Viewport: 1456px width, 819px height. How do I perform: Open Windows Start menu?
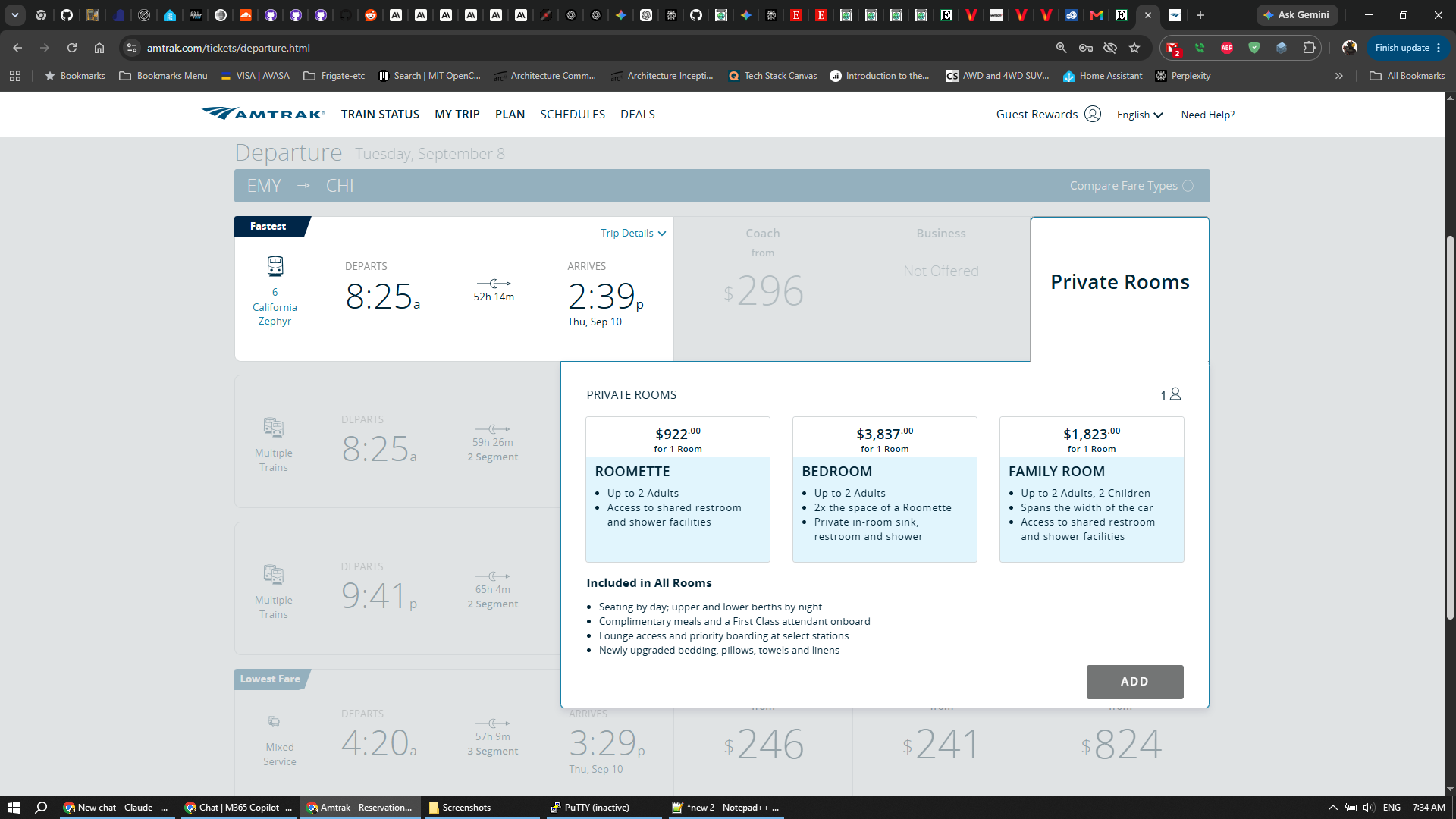tap(14, 808)
